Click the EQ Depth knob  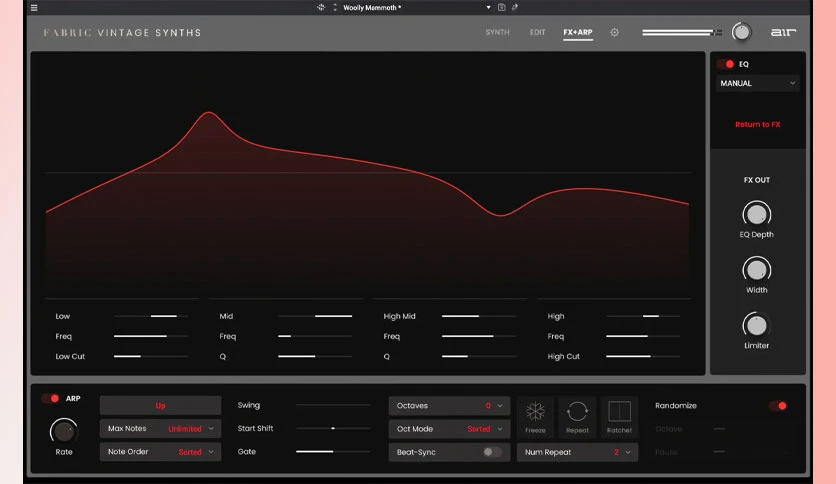point(757,214)
